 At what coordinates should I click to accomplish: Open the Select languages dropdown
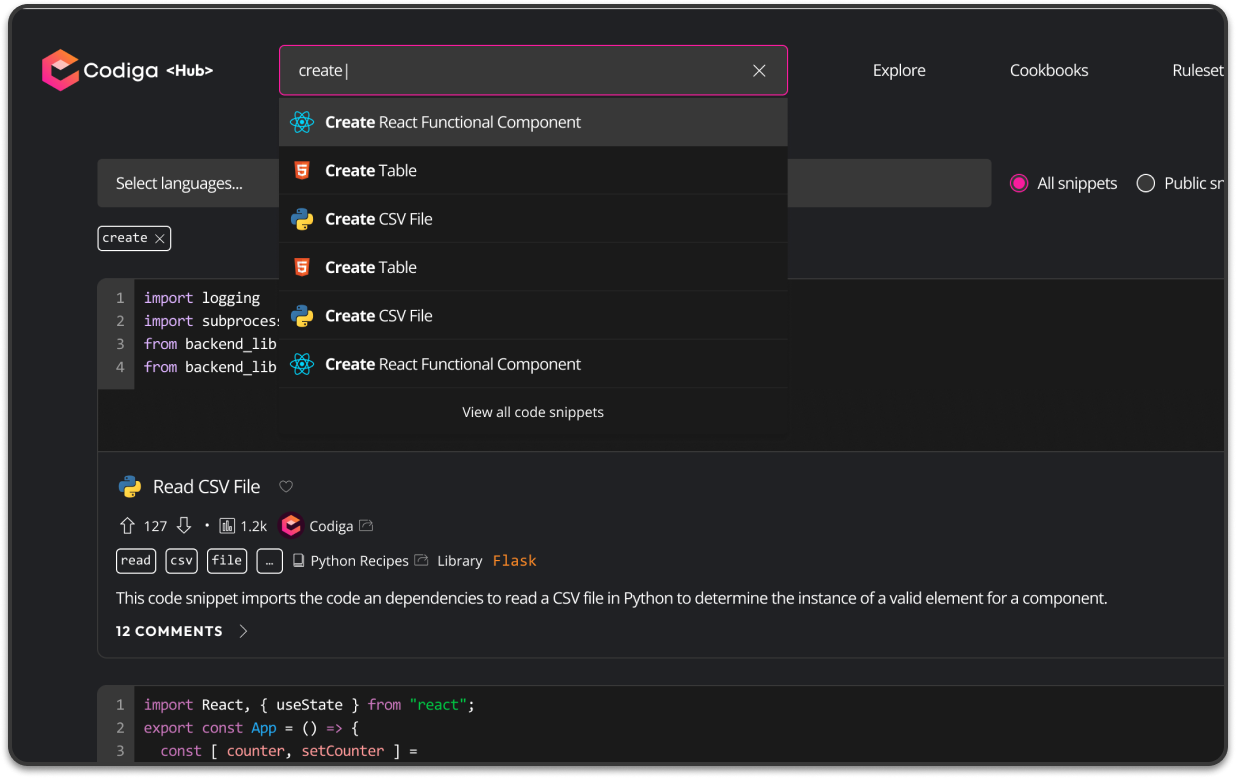[x=180, y=183]
